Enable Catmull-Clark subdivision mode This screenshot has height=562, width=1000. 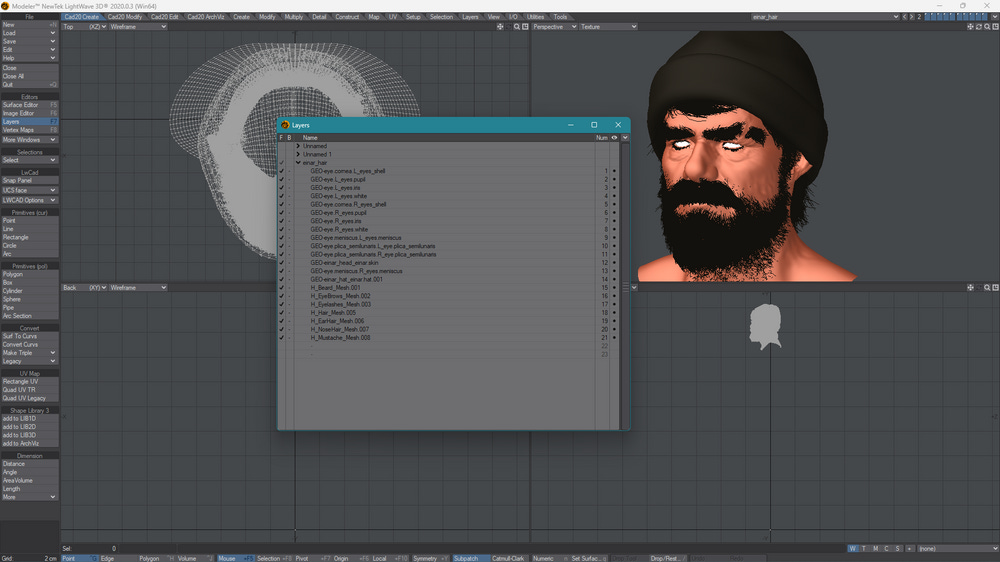tap(508, 558)
